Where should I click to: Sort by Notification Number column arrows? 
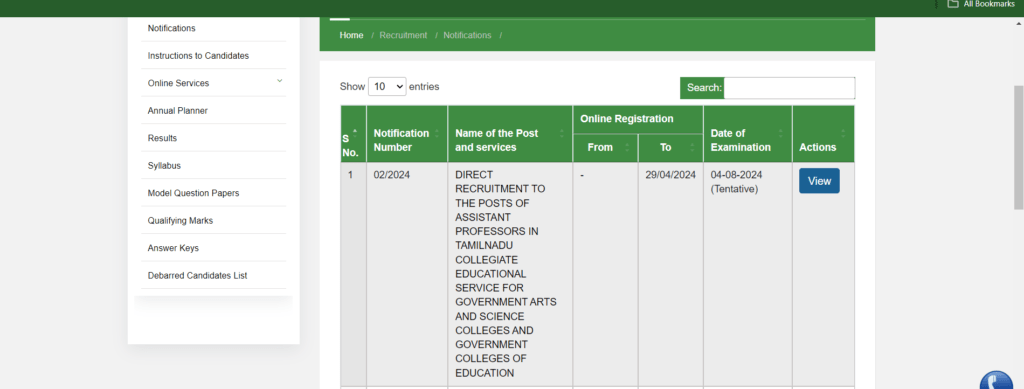437,134
